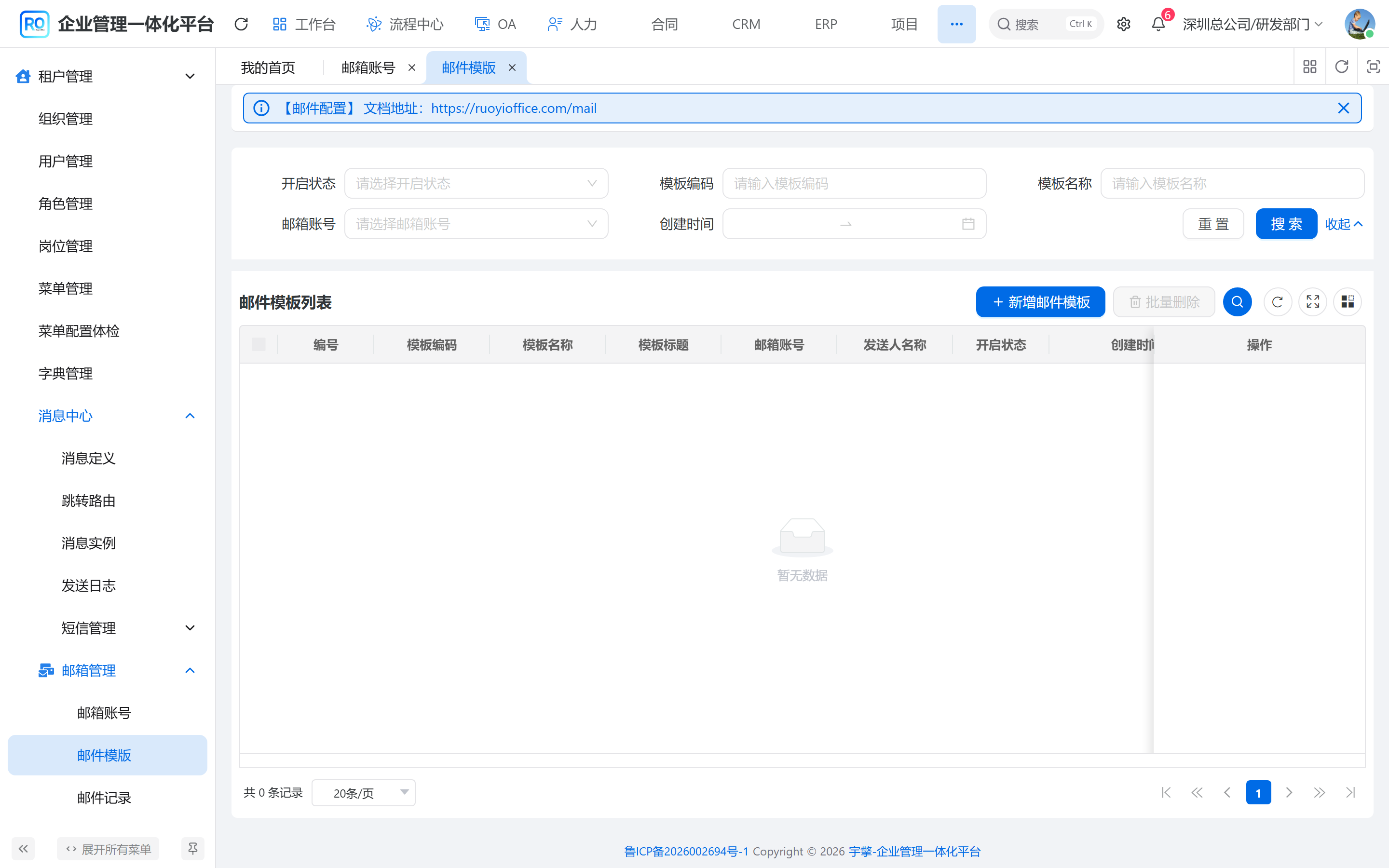Expand the 深圳总公司/研发部门 selector

click(1253, 24)
